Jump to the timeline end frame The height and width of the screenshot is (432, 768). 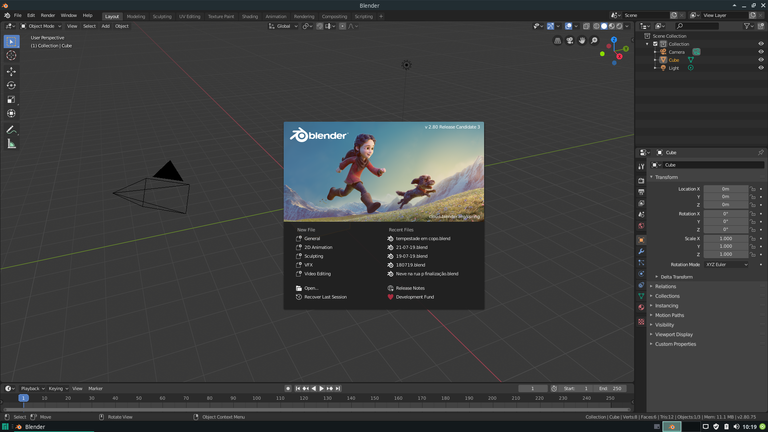pos(338,388)
